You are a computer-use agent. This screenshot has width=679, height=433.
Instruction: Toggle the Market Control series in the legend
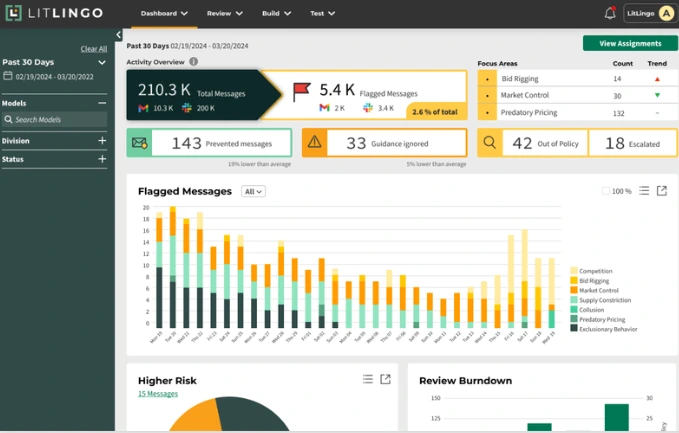pos(595,290)
